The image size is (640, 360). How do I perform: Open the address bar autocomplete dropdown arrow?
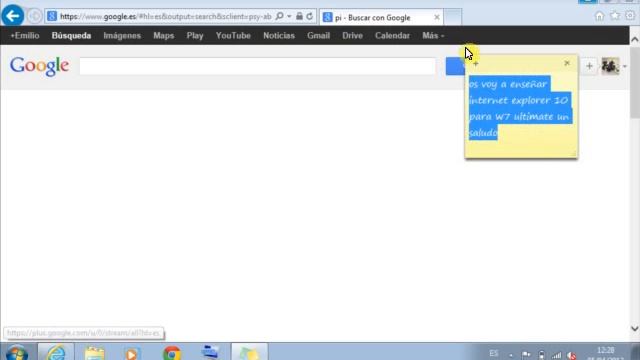click(289, 16)
